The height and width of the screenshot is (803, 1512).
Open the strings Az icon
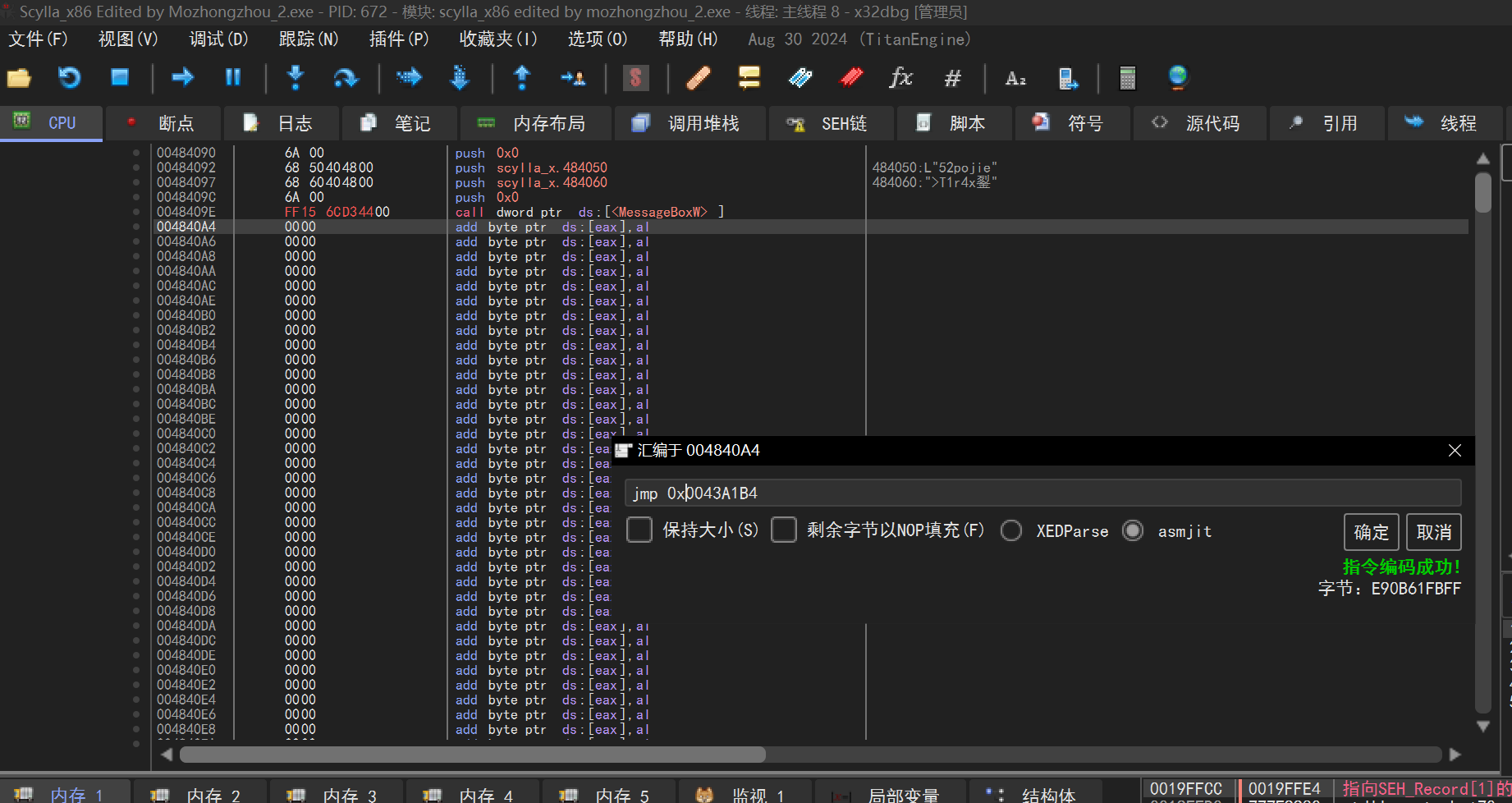click(x=1015, y=78)
